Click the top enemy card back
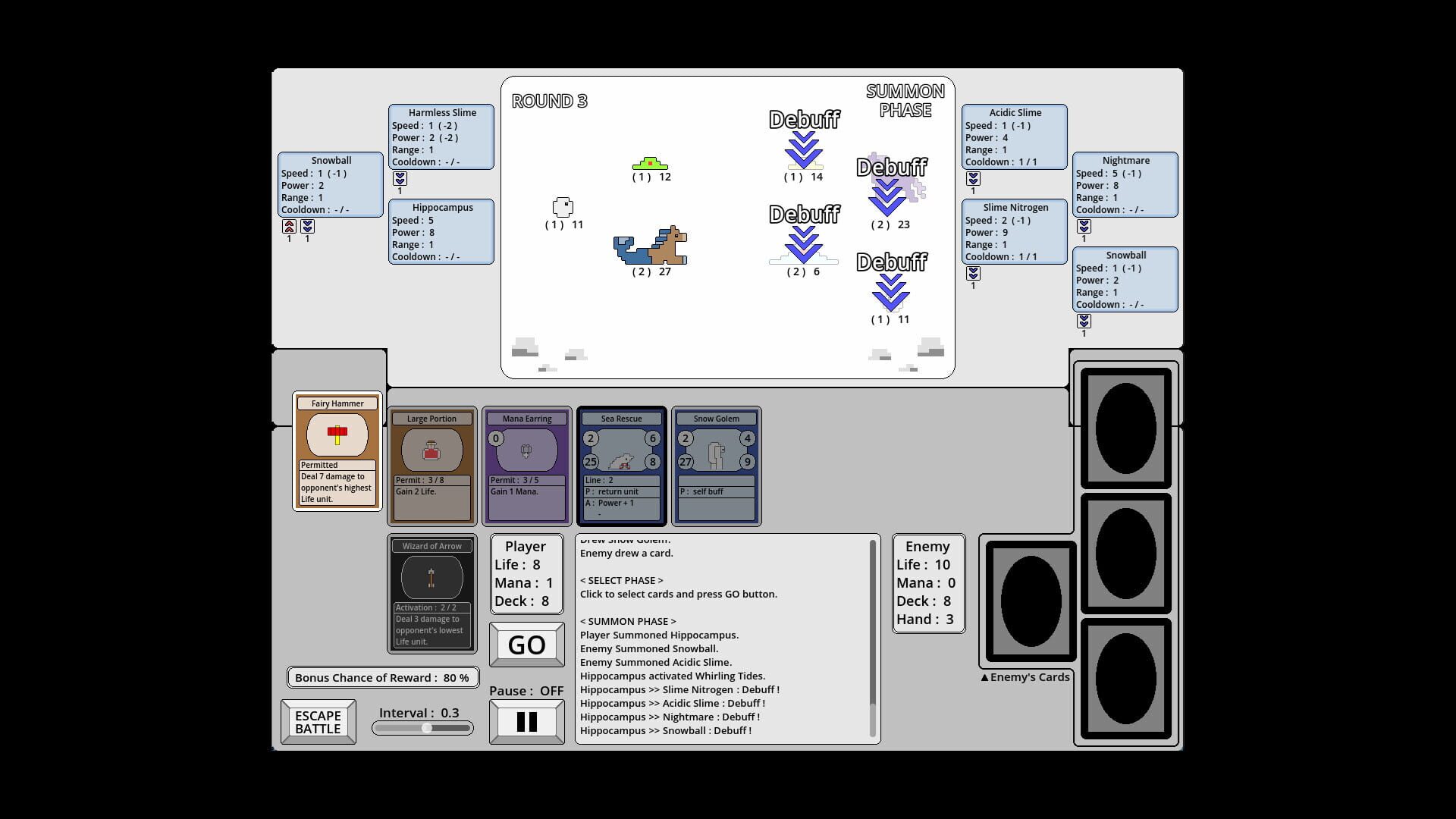 1125,427
